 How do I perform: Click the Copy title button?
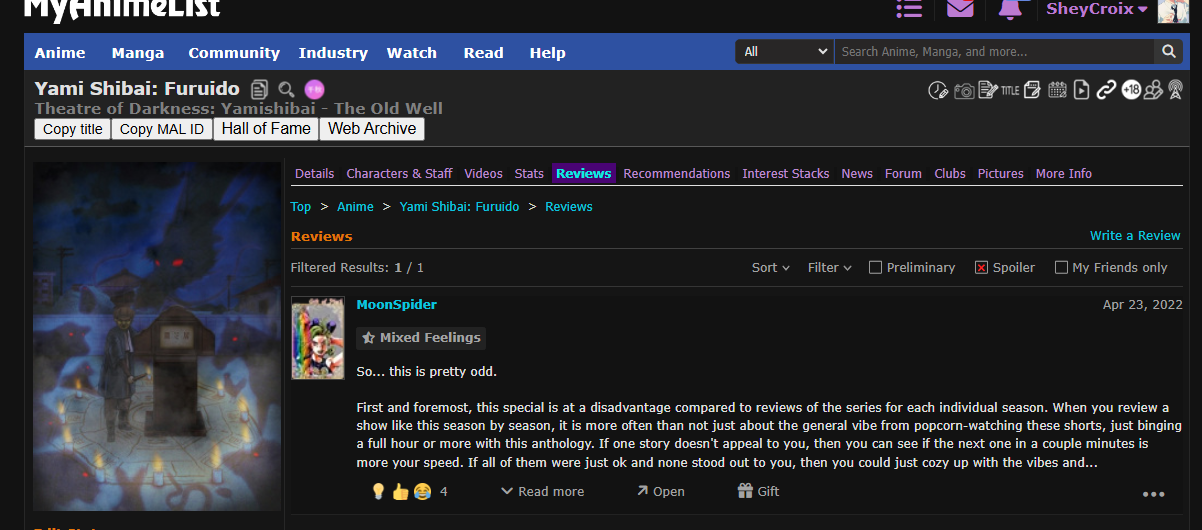click(x=72, y=129)
